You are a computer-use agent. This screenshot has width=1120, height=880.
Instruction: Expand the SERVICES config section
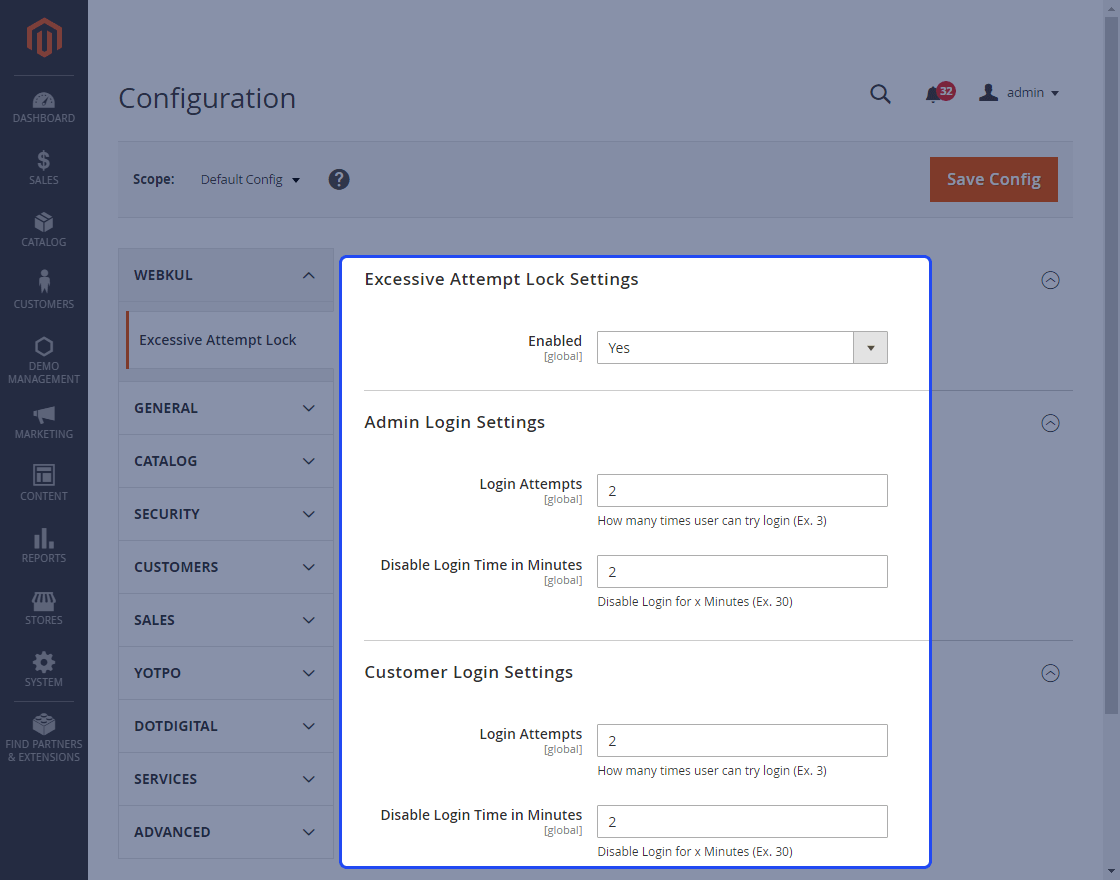[x=226, y=779]
